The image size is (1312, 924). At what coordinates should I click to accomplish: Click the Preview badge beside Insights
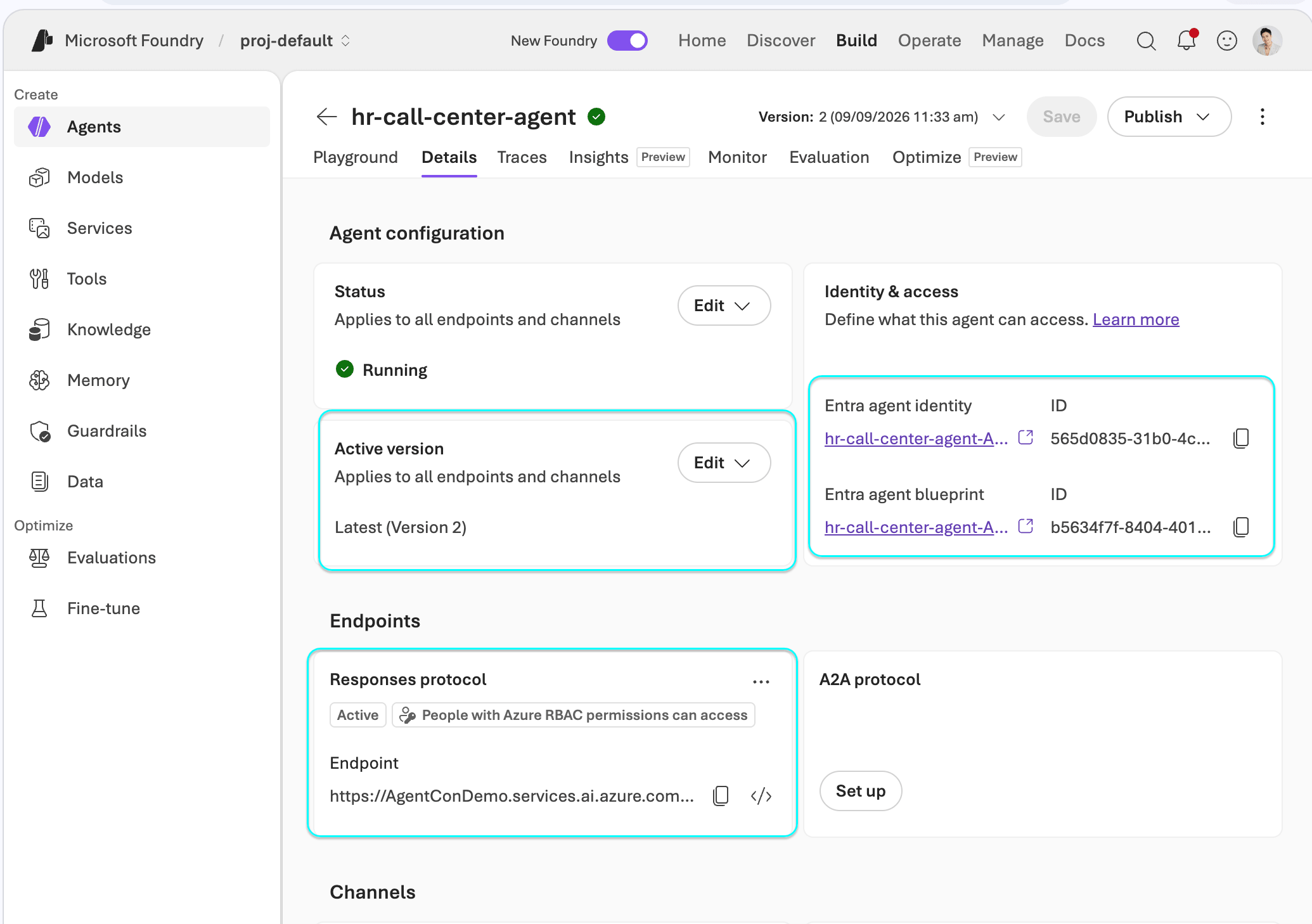point(663,157)
